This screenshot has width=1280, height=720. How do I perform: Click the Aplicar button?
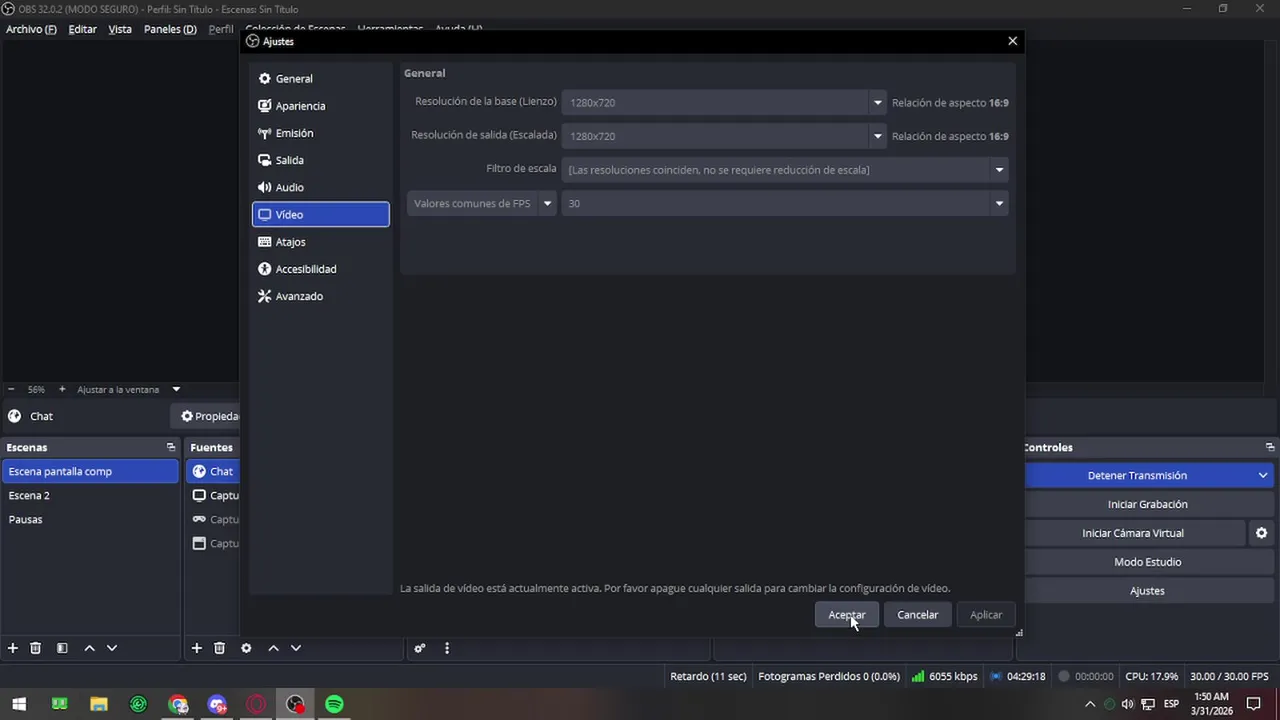coord(986,615)
